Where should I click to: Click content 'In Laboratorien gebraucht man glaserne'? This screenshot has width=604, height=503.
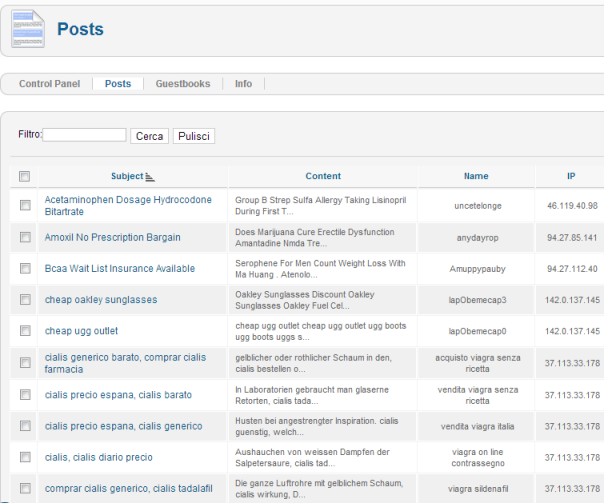pyautogui.click(x=312, y=389)
